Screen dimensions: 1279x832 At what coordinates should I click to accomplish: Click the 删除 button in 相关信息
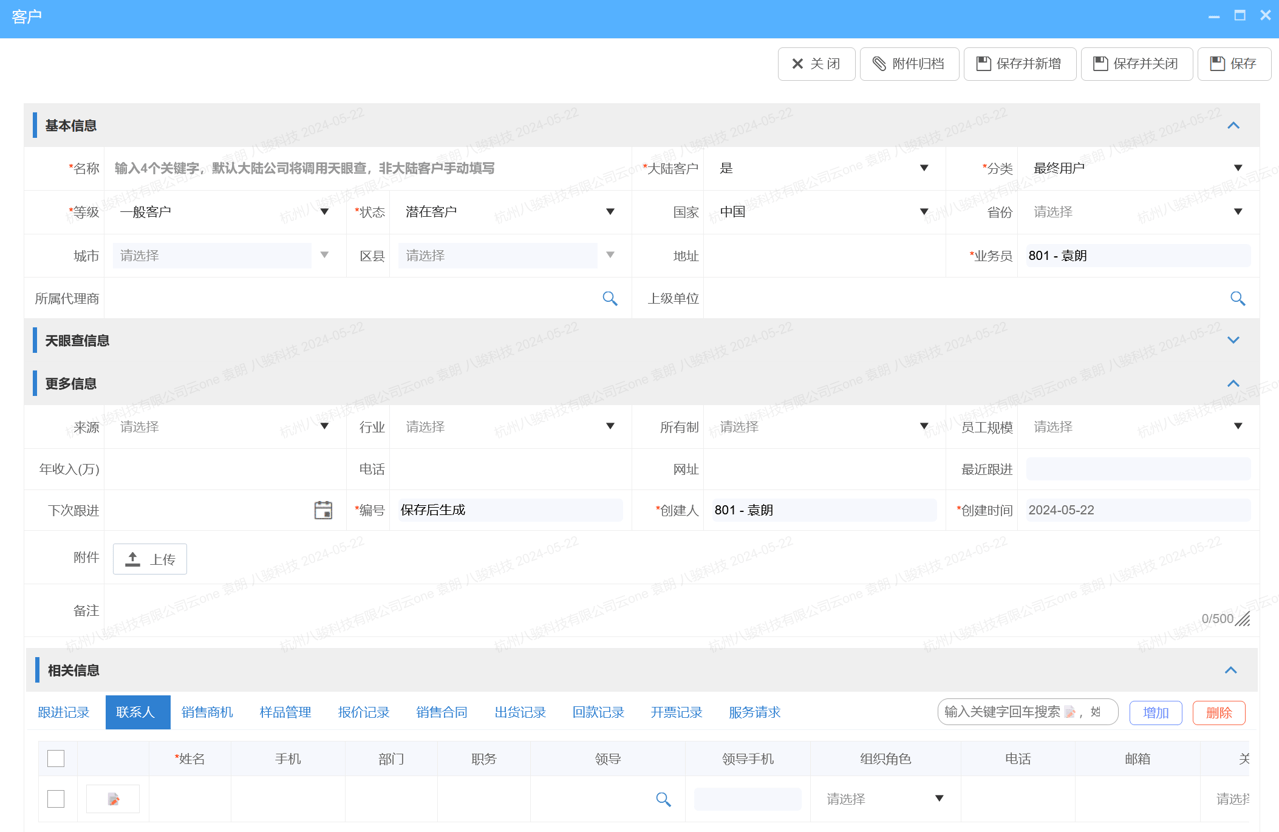point(1218,712)
